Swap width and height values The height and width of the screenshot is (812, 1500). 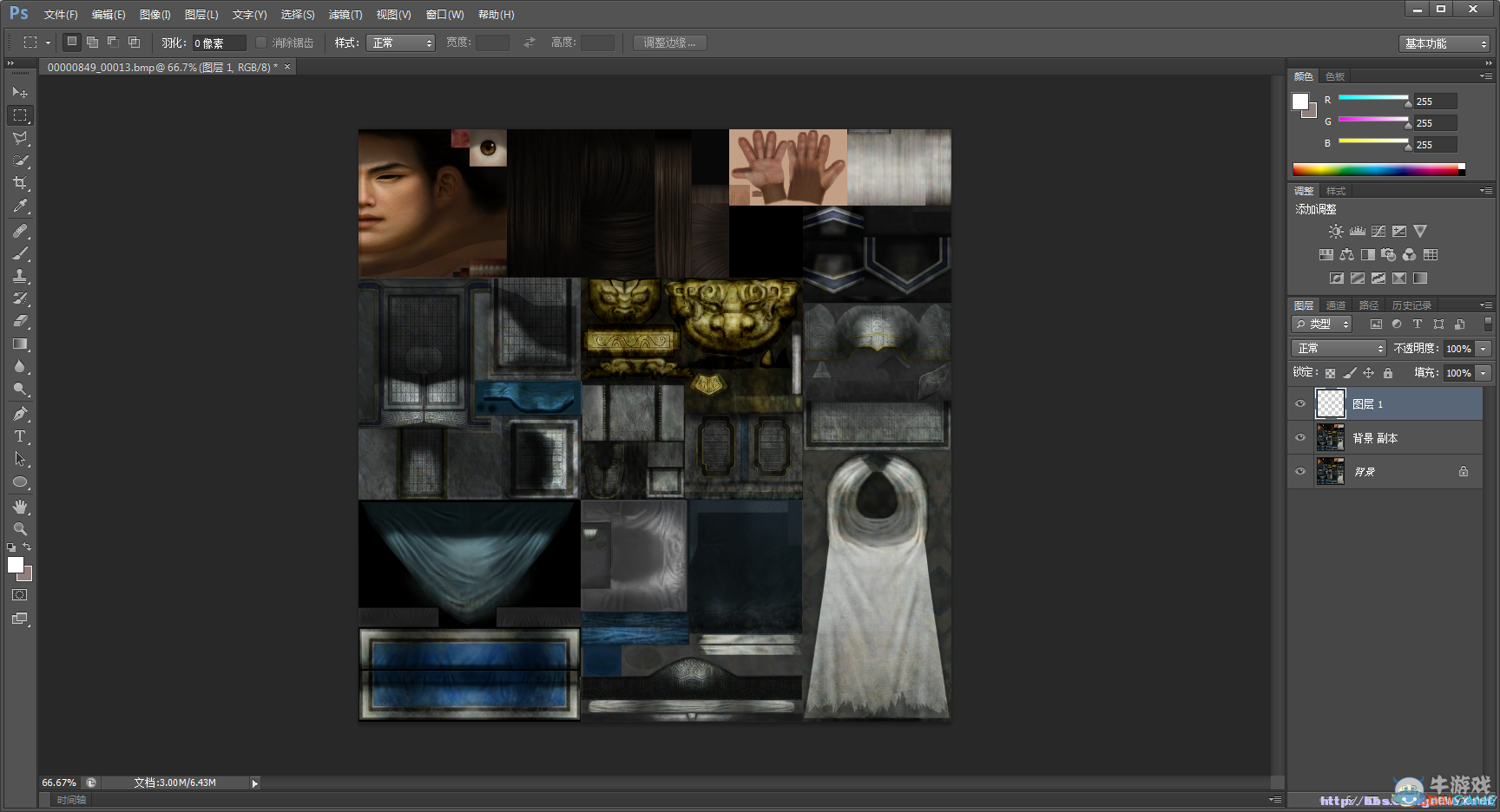pyautogui.click(x=530, y=43)
